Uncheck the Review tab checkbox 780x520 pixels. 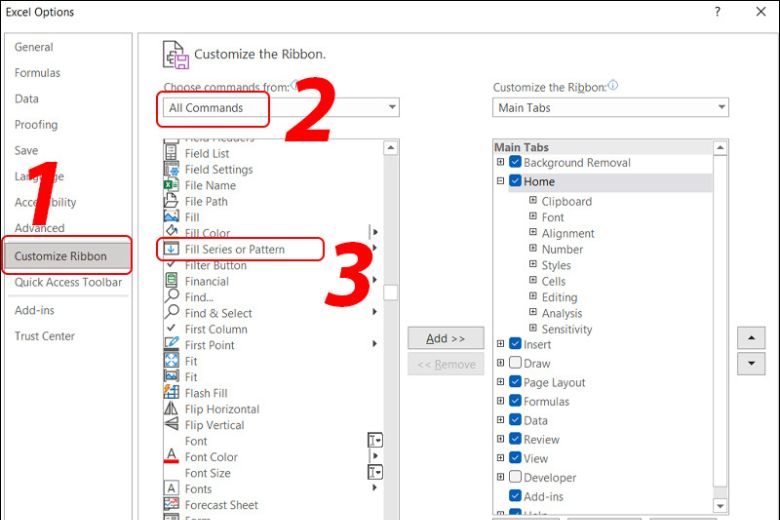coord(515,438)
